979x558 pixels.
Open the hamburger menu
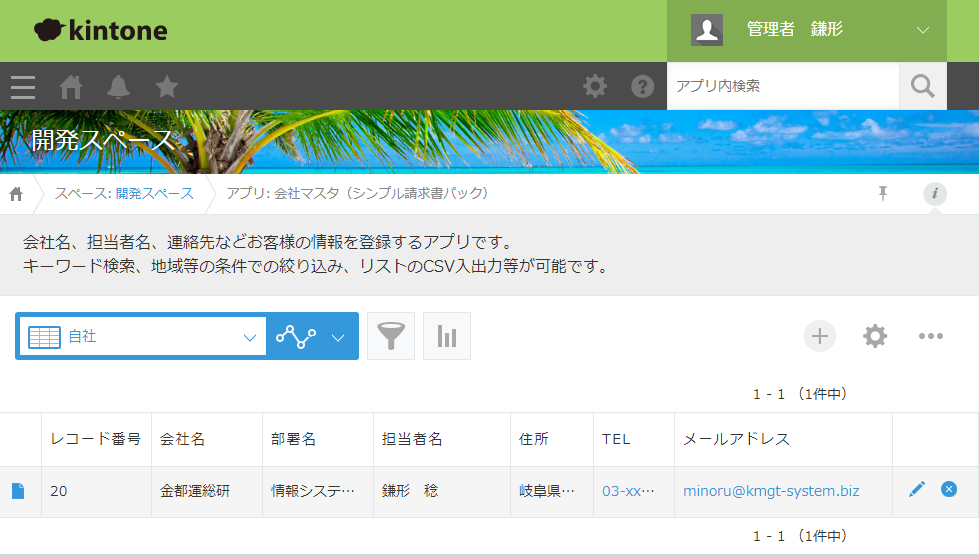click(x=23, y=87)
